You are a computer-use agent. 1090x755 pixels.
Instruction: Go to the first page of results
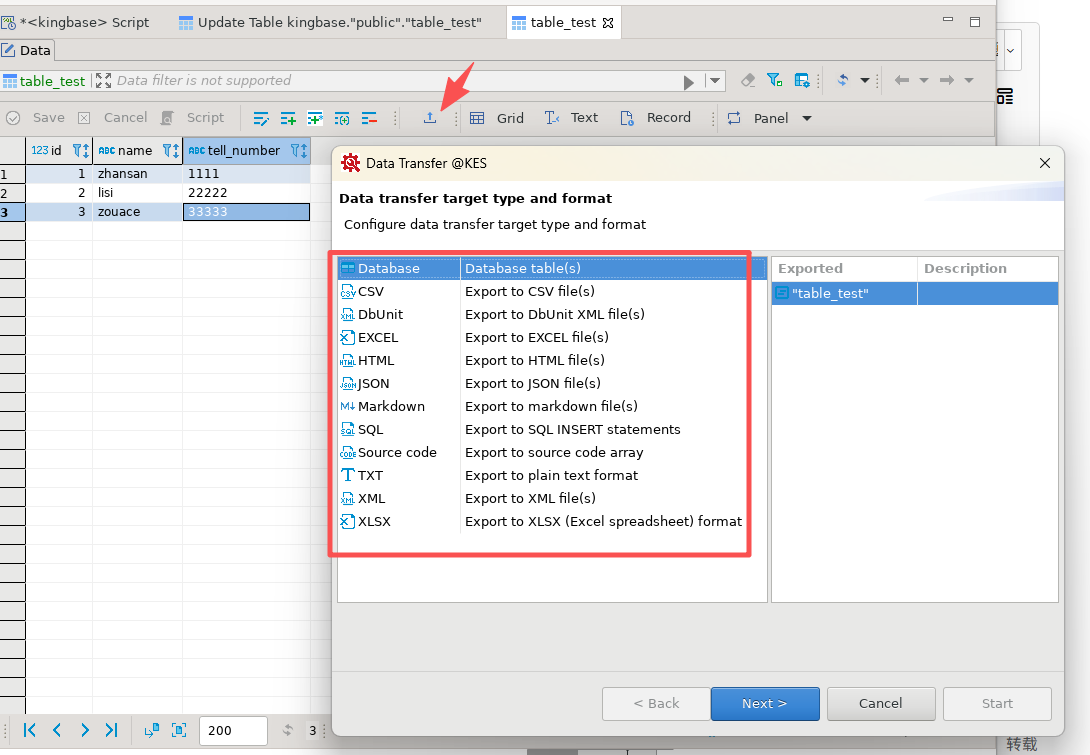point(30,730)
